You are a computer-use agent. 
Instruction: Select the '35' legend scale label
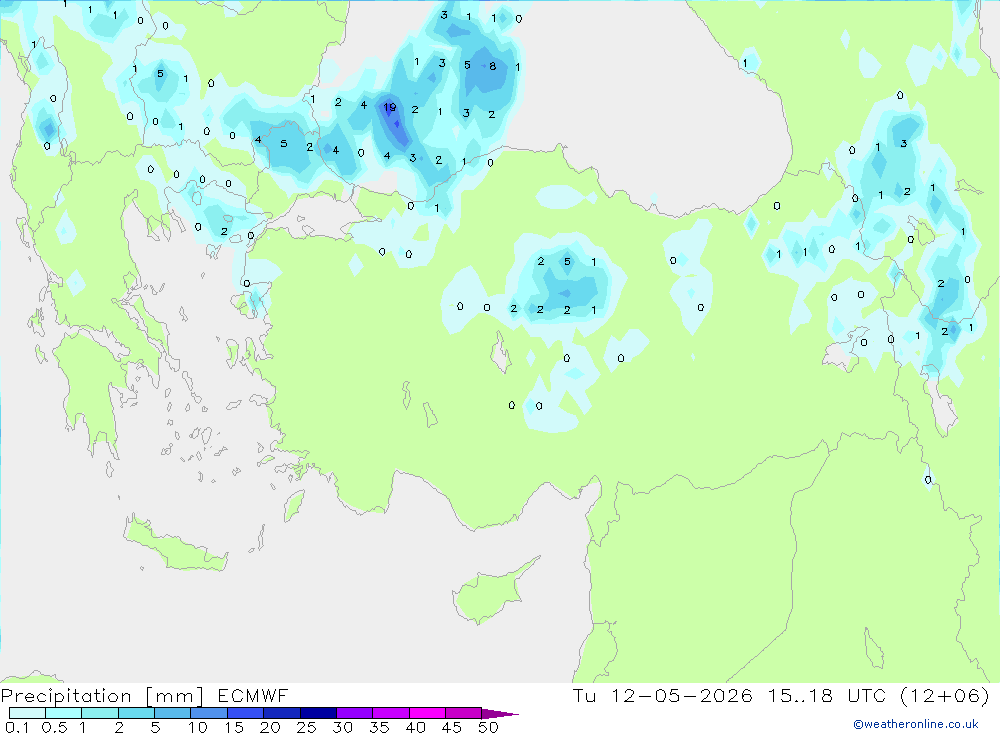pyautogui.click(x=379, y=727)
